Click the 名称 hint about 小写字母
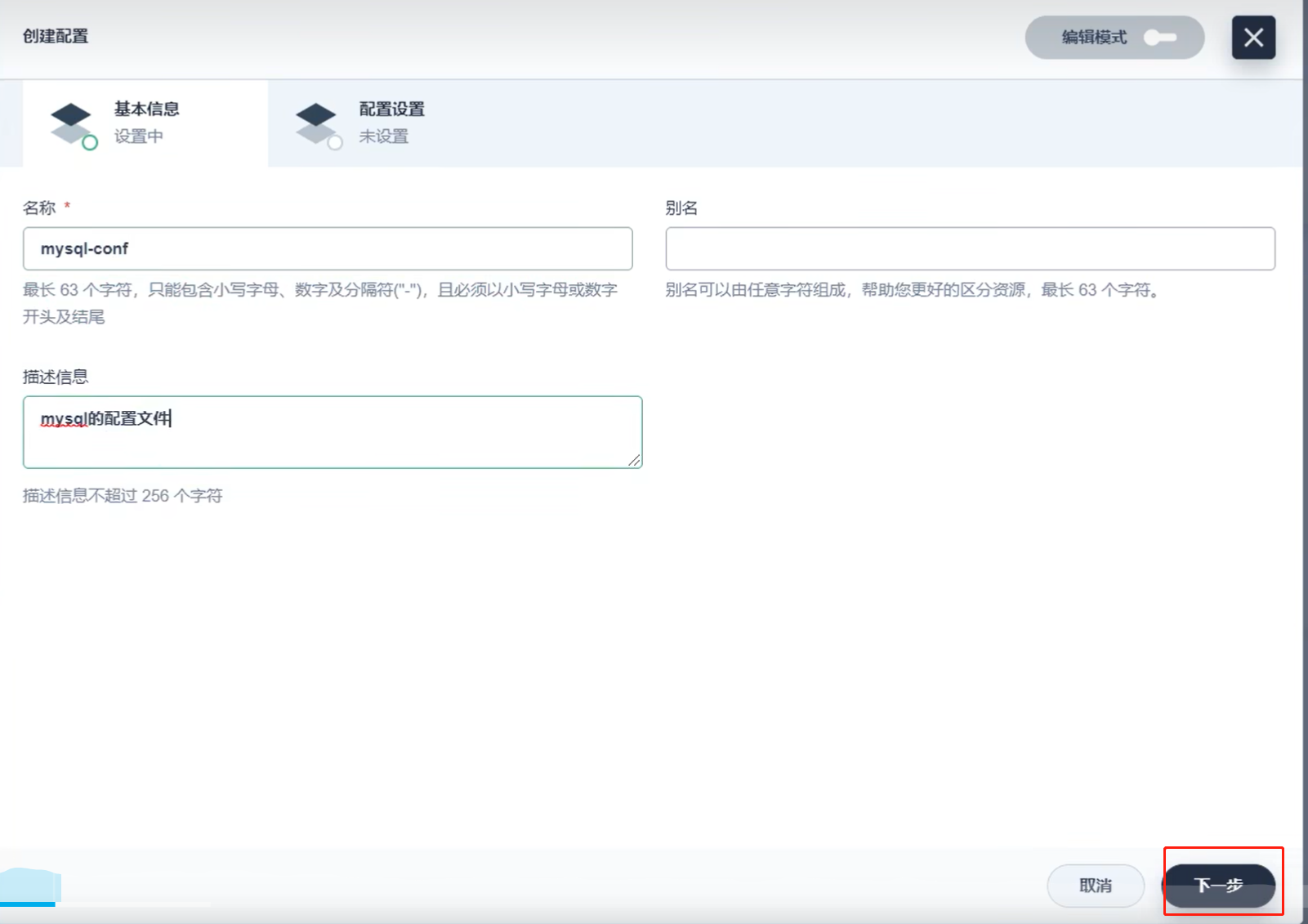Viewport: 1308px width, 924px height. pos(320,303)
